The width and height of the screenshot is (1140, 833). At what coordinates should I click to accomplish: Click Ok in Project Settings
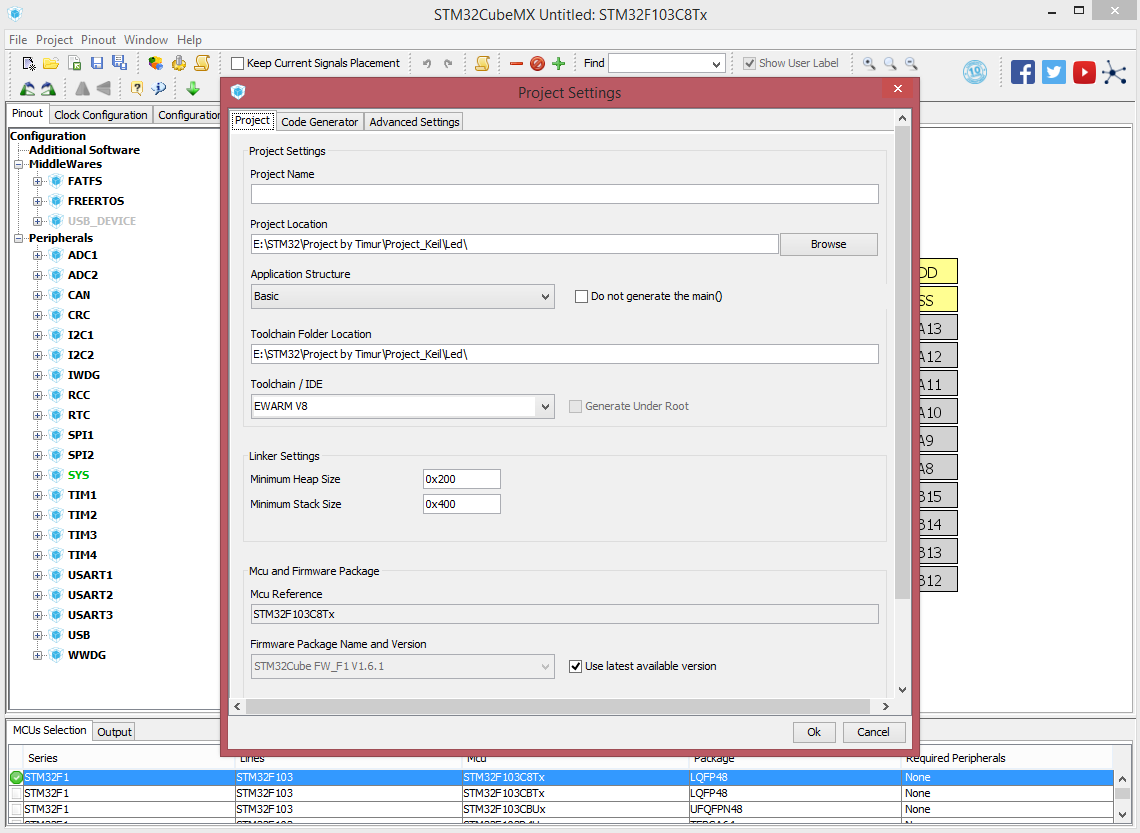click(814, 732)
